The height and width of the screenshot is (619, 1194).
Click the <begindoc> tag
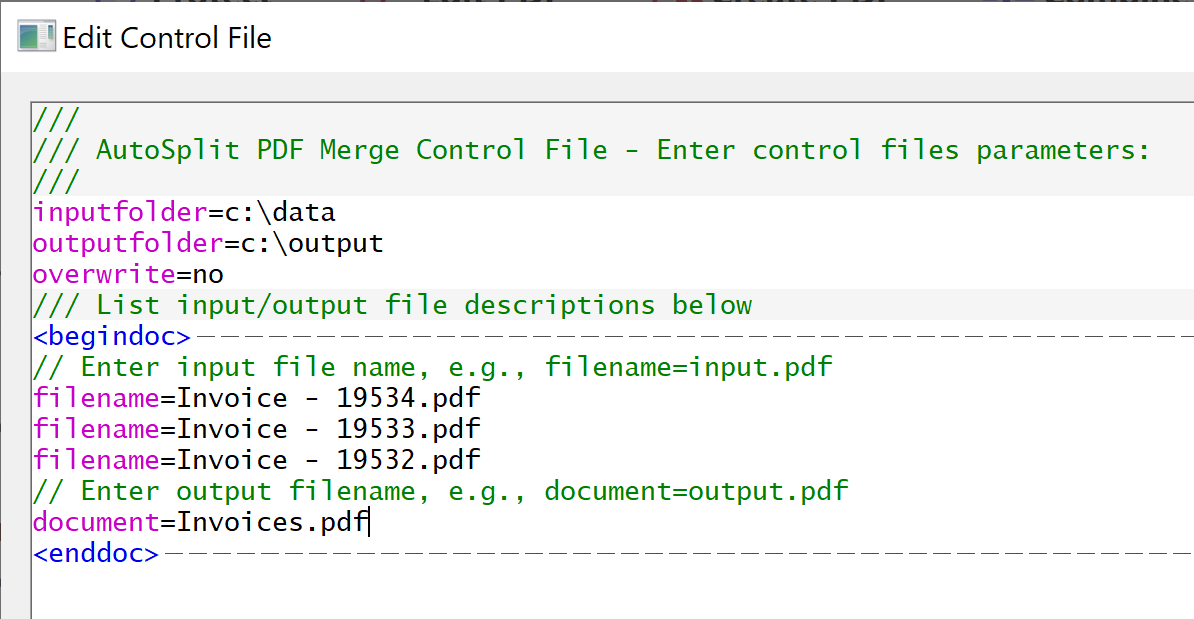[x=112, y=336]
